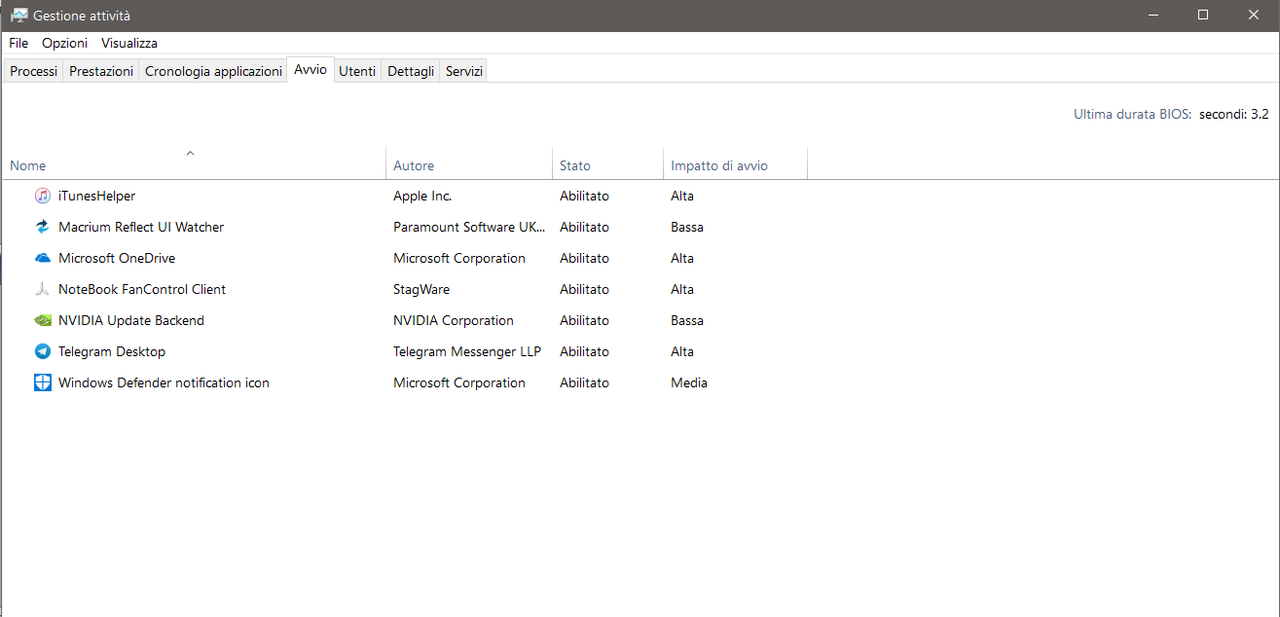This screenshot has height=617, width=1280.
Task: Go to the Dettagli tab
Action: (411, 71)
